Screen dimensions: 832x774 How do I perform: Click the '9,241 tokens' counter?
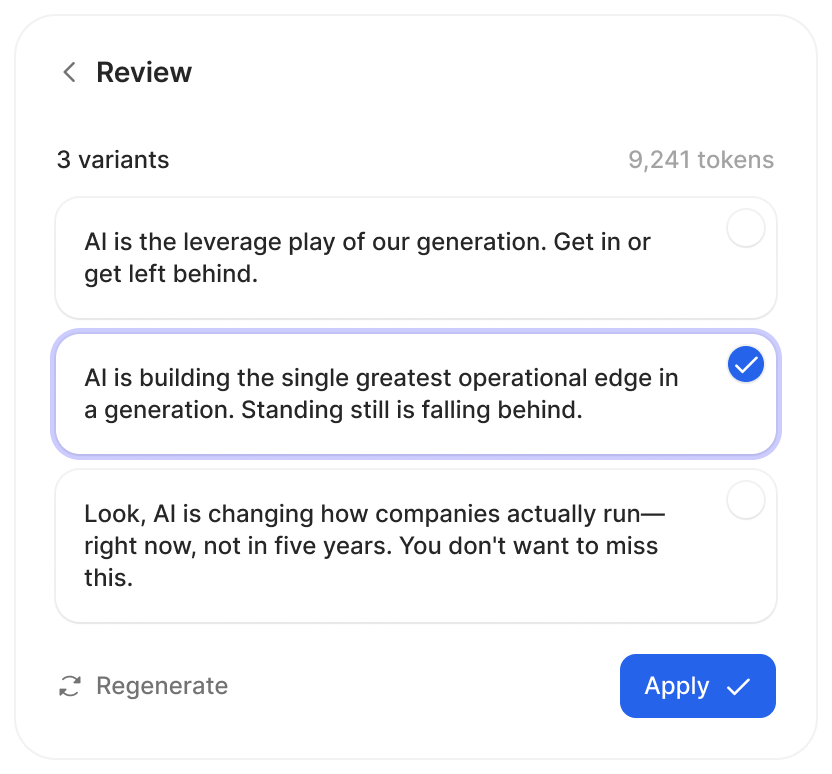point(700,160)
